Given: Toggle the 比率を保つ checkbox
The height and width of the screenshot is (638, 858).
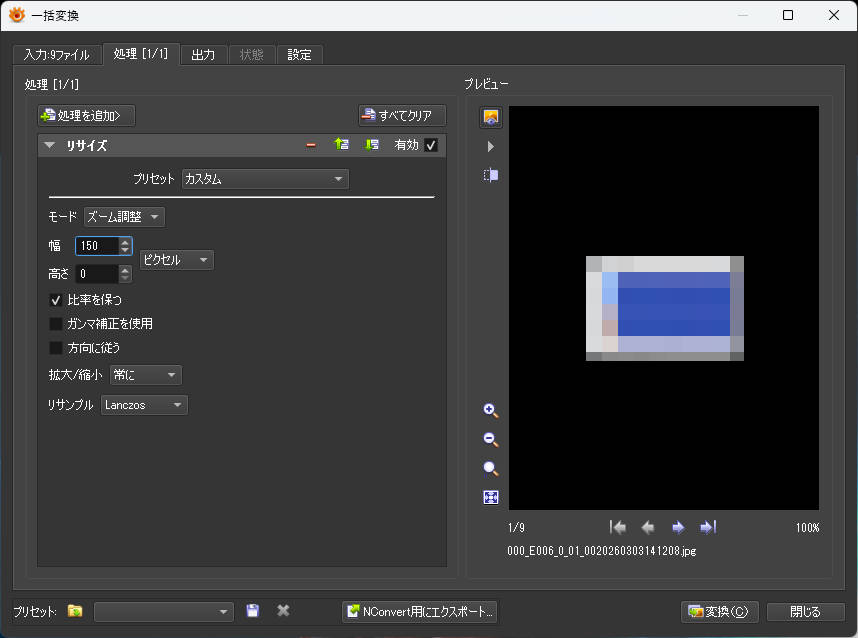Looking at the screenshot, I should pos(56,299).
